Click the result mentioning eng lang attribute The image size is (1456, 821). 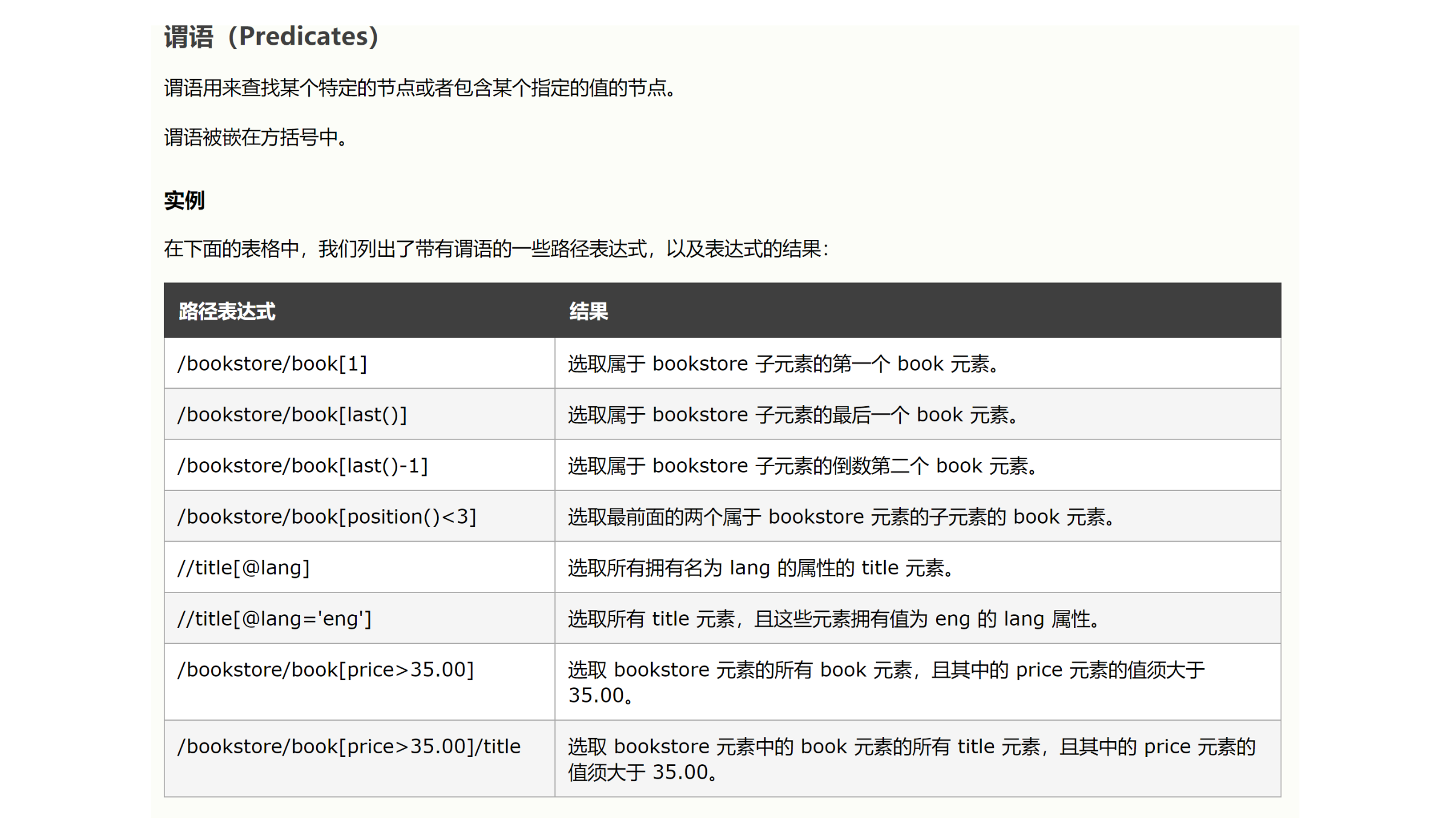834,619
